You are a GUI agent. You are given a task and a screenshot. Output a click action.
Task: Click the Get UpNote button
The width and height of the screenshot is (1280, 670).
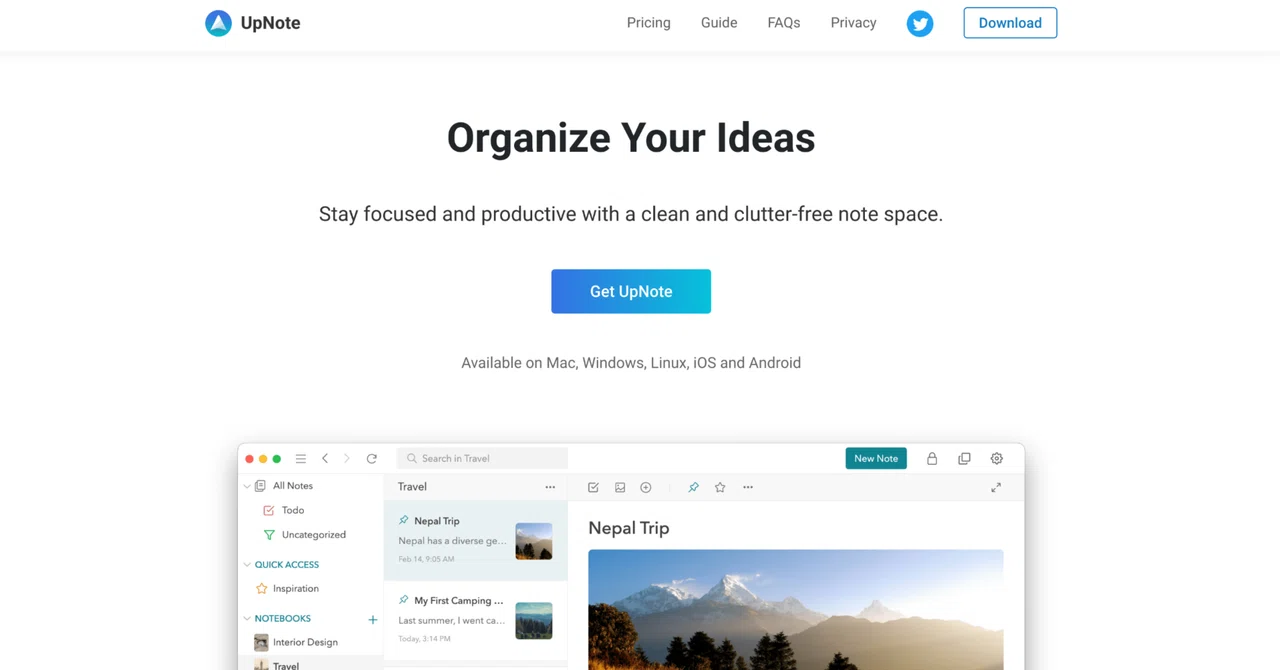pyautogui.click(x=631, y=291)
